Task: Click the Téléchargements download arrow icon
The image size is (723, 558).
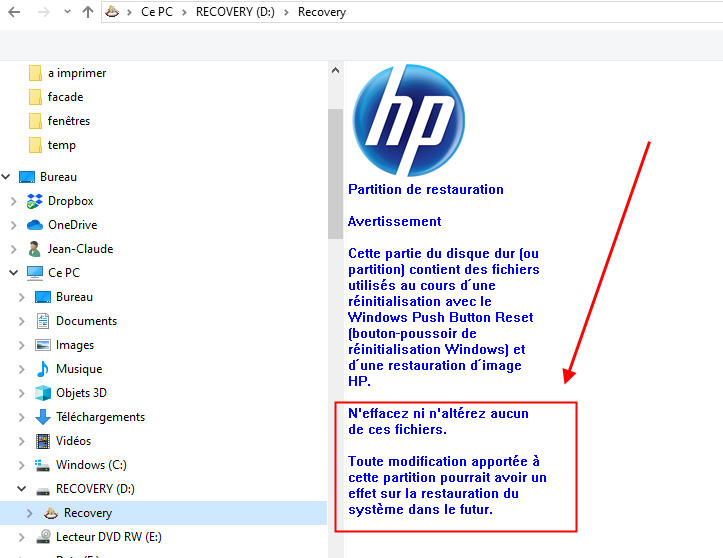Action: (x=43, y=417)
